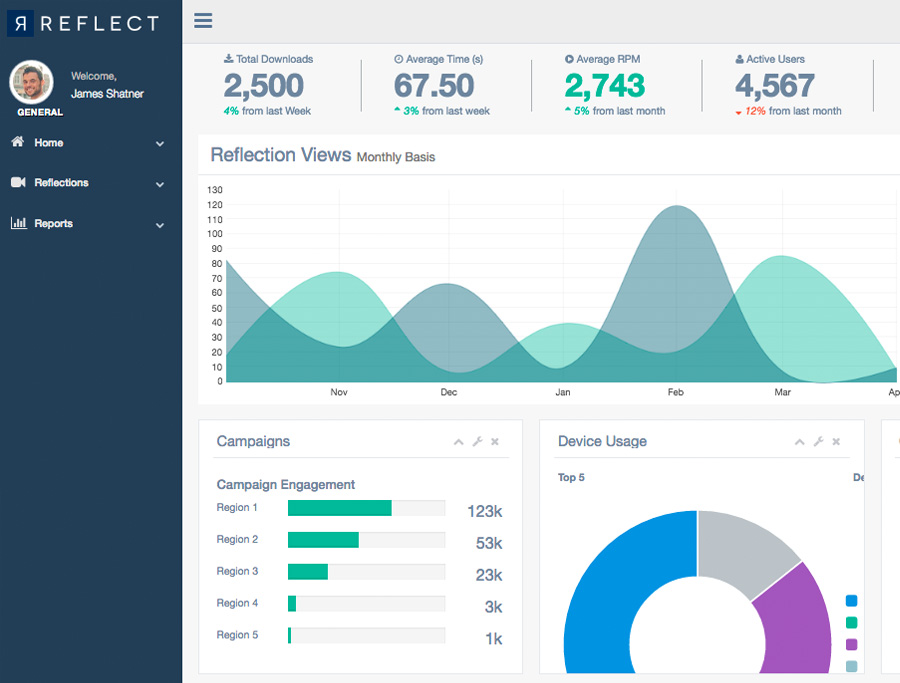Click the Region 3 progress bar
This screenshot has width=900, height=683.
[x=366, y=572]
